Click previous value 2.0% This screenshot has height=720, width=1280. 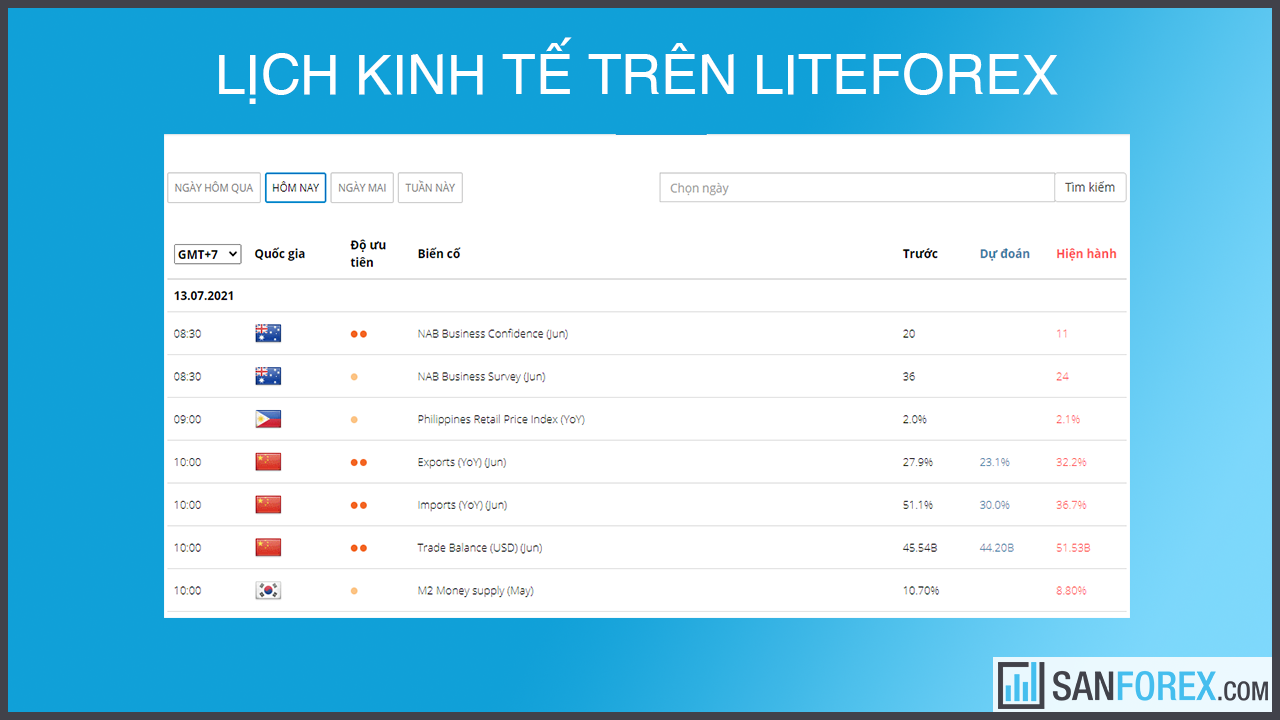tap(915, 420)
